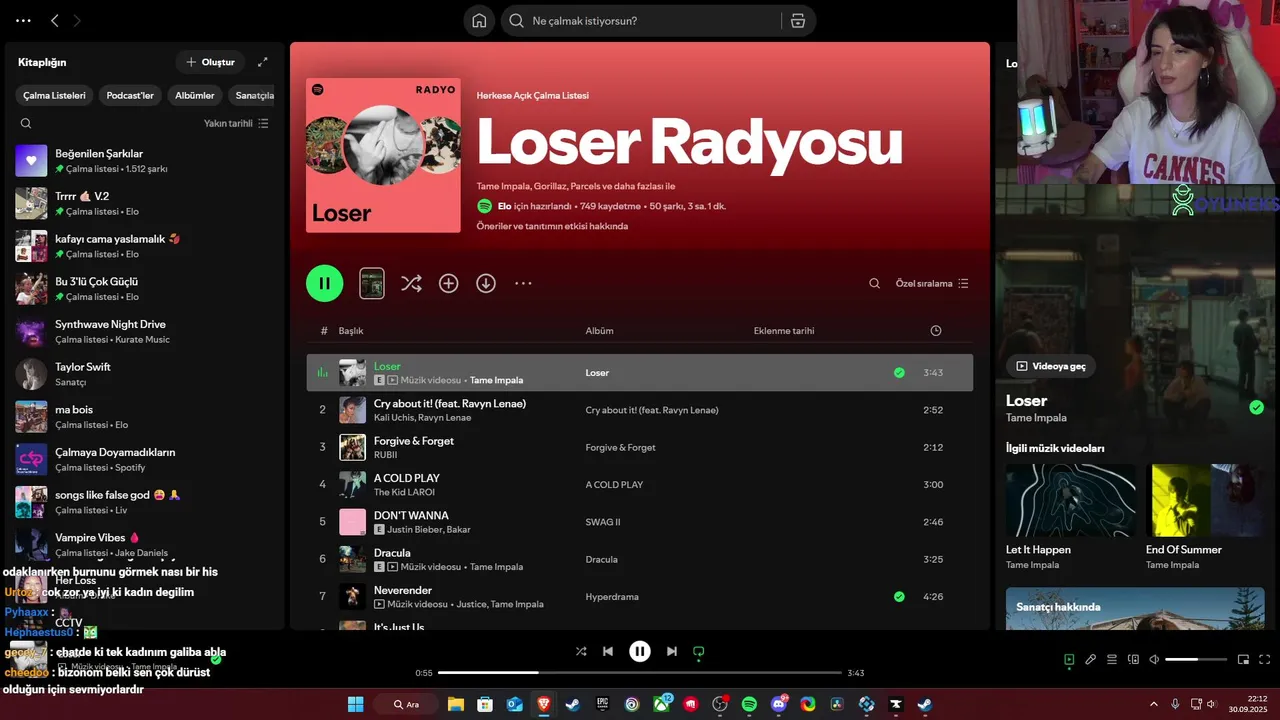Adjust the Spotify volume slider
The width and height of the screenshot is (1280, 720).
tap(1196, 659)
